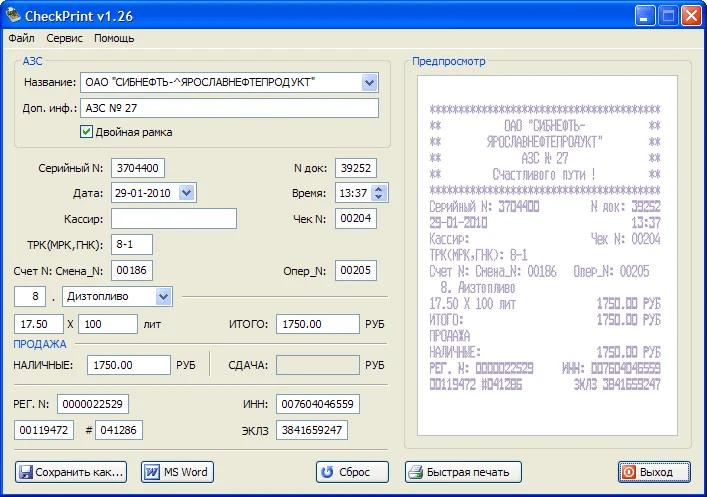
Task: Open the Помощь menu
Action: (x=114, y=39)
